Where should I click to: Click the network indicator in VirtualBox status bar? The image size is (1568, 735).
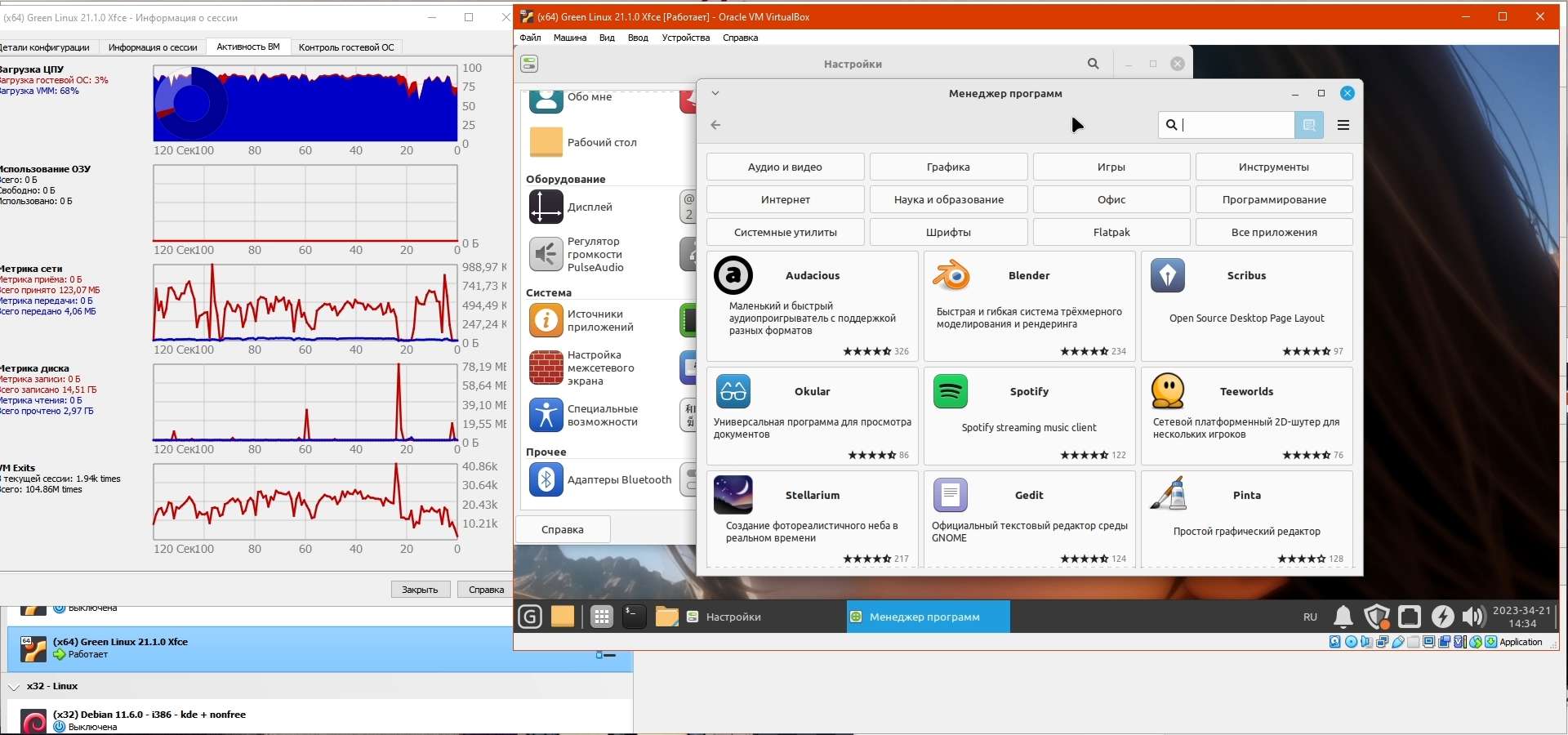pyautogui.click(x=1383, y=642)
